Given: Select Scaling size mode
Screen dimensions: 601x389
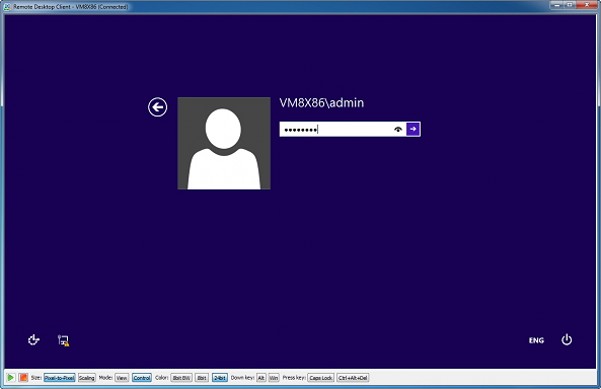Looking at the screenshot, I should pyautogui.click(x=87, y=378).
